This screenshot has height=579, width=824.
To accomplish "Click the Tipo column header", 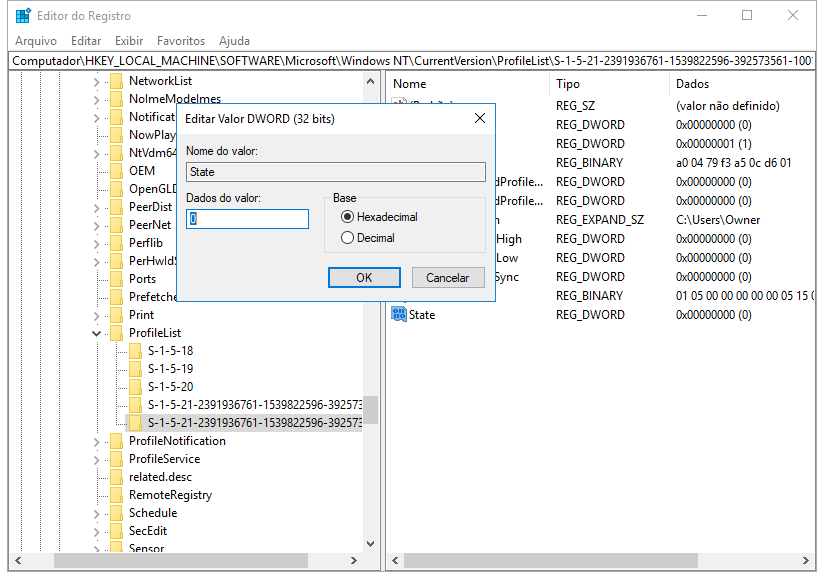I will pyautogui.click(x=568, y=84).
